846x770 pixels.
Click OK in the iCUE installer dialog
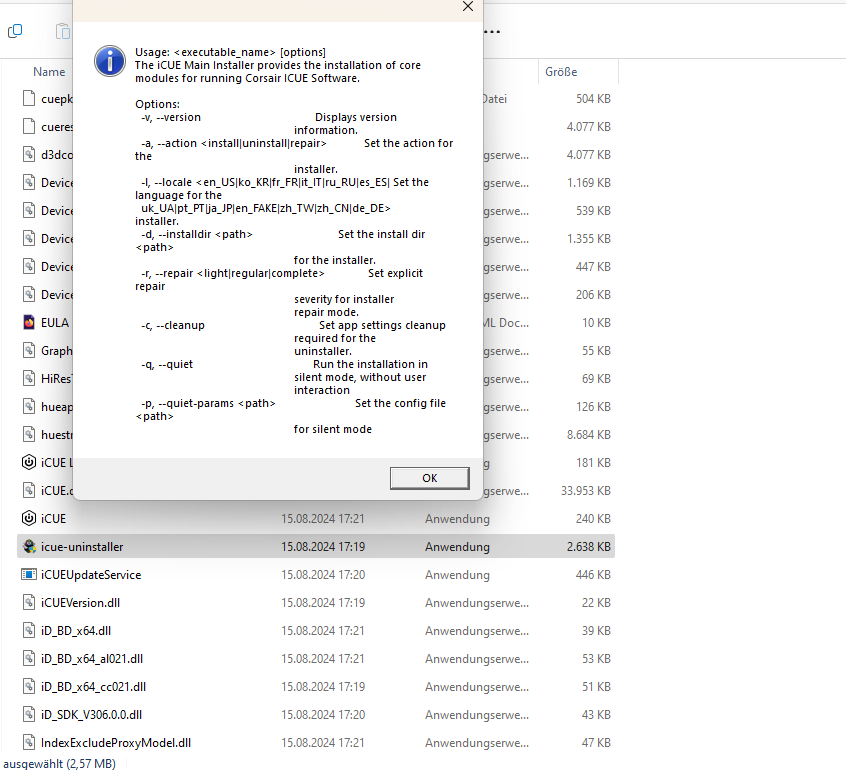point(429,478)
